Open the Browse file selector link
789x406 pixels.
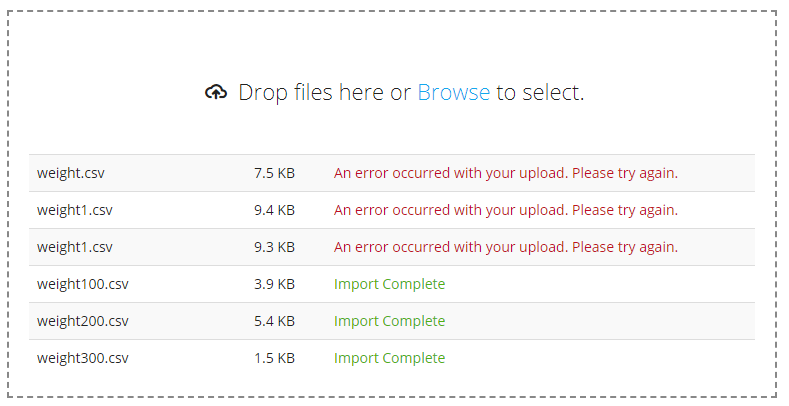click(x=453, y=93)
